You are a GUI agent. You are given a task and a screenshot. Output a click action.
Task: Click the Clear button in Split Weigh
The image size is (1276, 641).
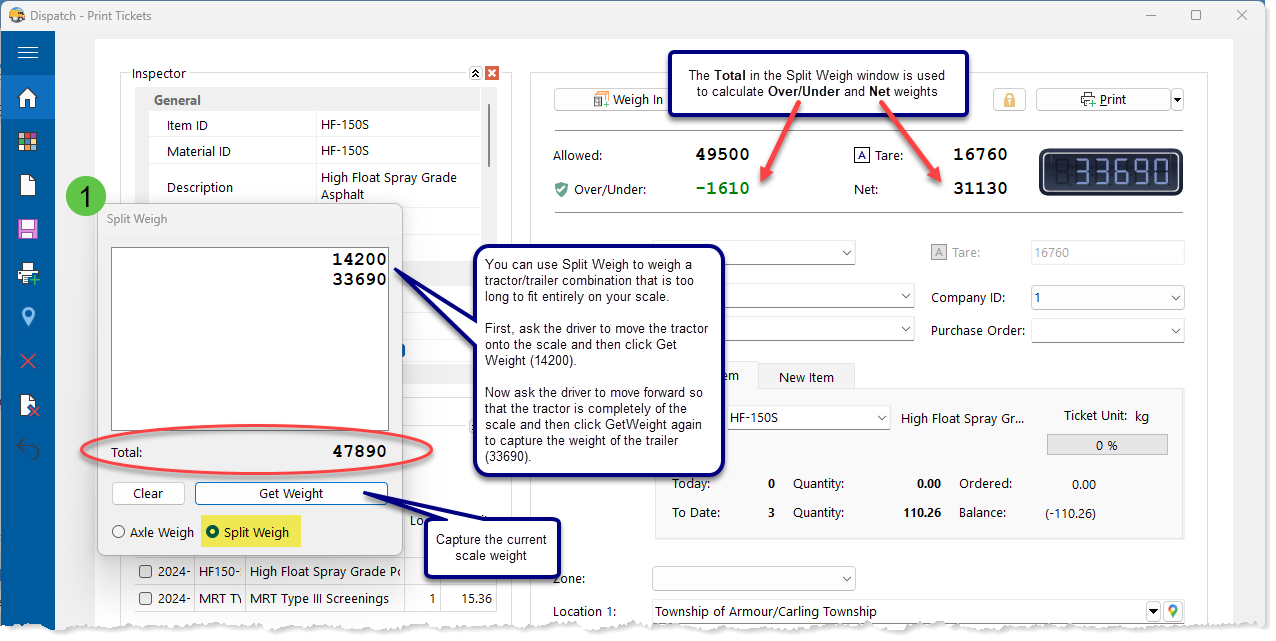point(148,493)
